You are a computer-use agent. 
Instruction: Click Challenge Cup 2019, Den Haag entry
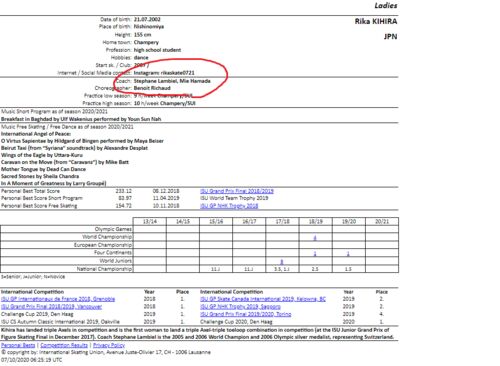(x=37, y=314)
